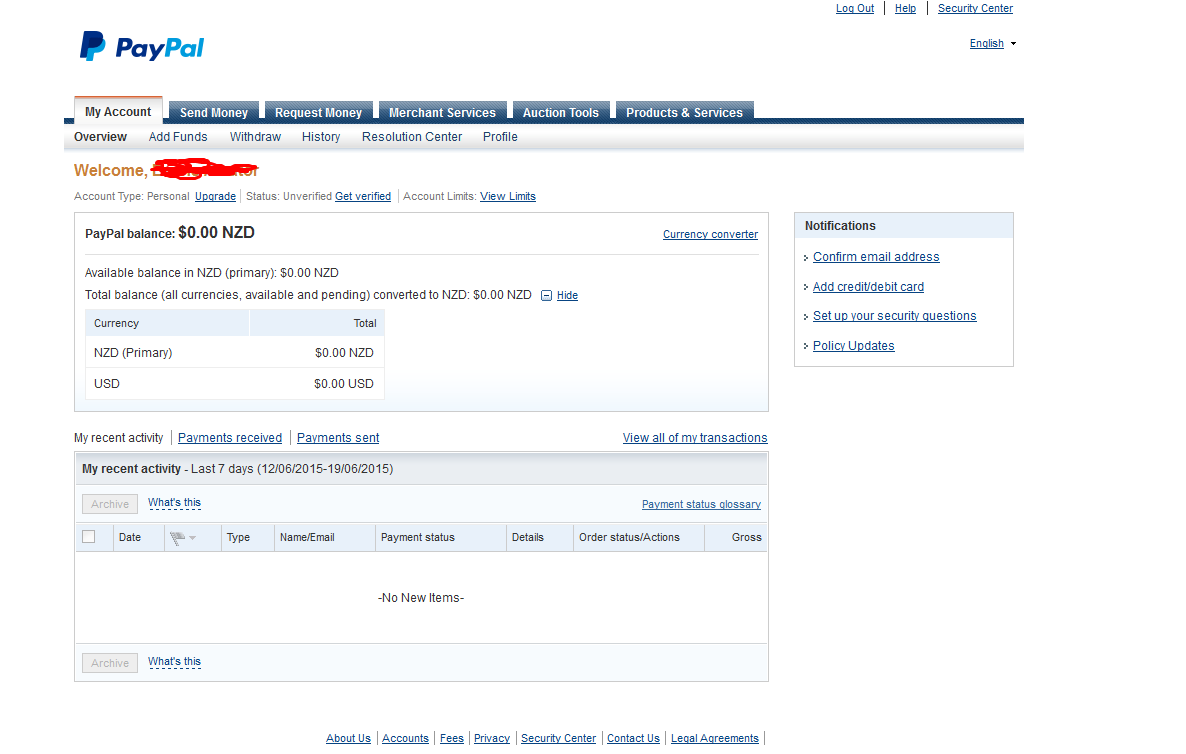The height and width of the screenshot is (754, 1186).
Task: View account History
Action: click(321, 137)
